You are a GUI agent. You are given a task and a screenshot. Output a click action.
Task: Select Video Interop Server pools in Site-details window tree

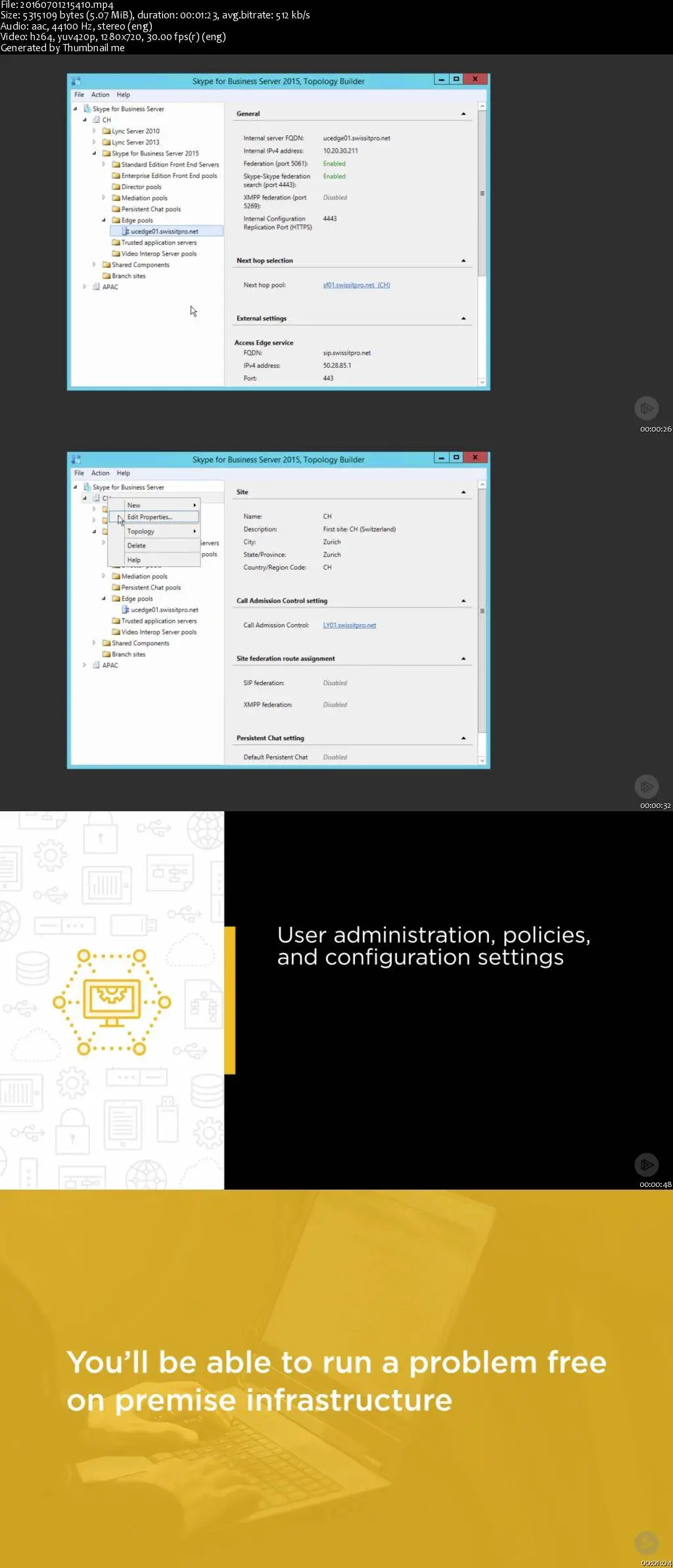[158, 632]
